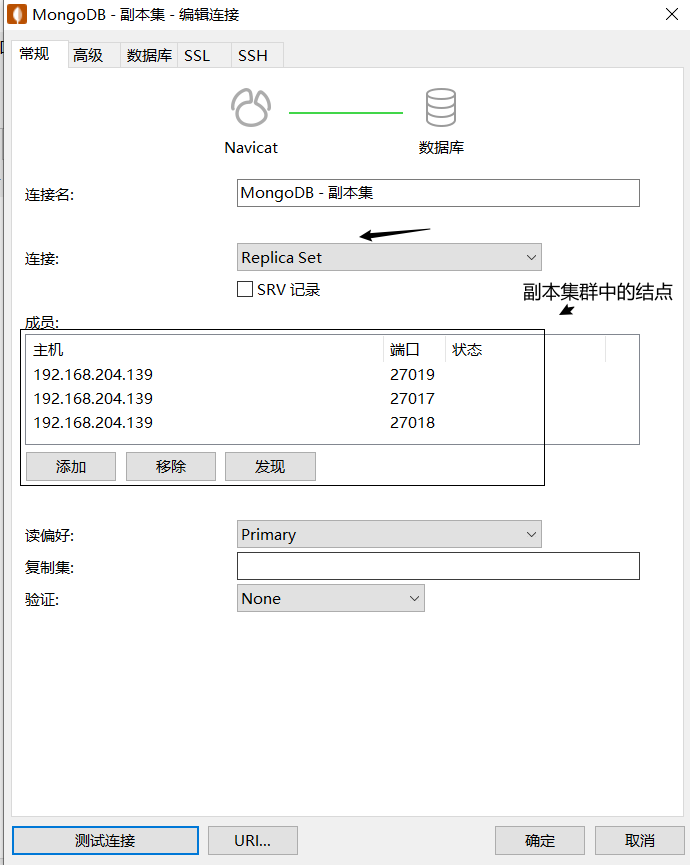690x865 pixels.
Task: Open the 读偏好 Primary dropdown
Action: [389, 534]
